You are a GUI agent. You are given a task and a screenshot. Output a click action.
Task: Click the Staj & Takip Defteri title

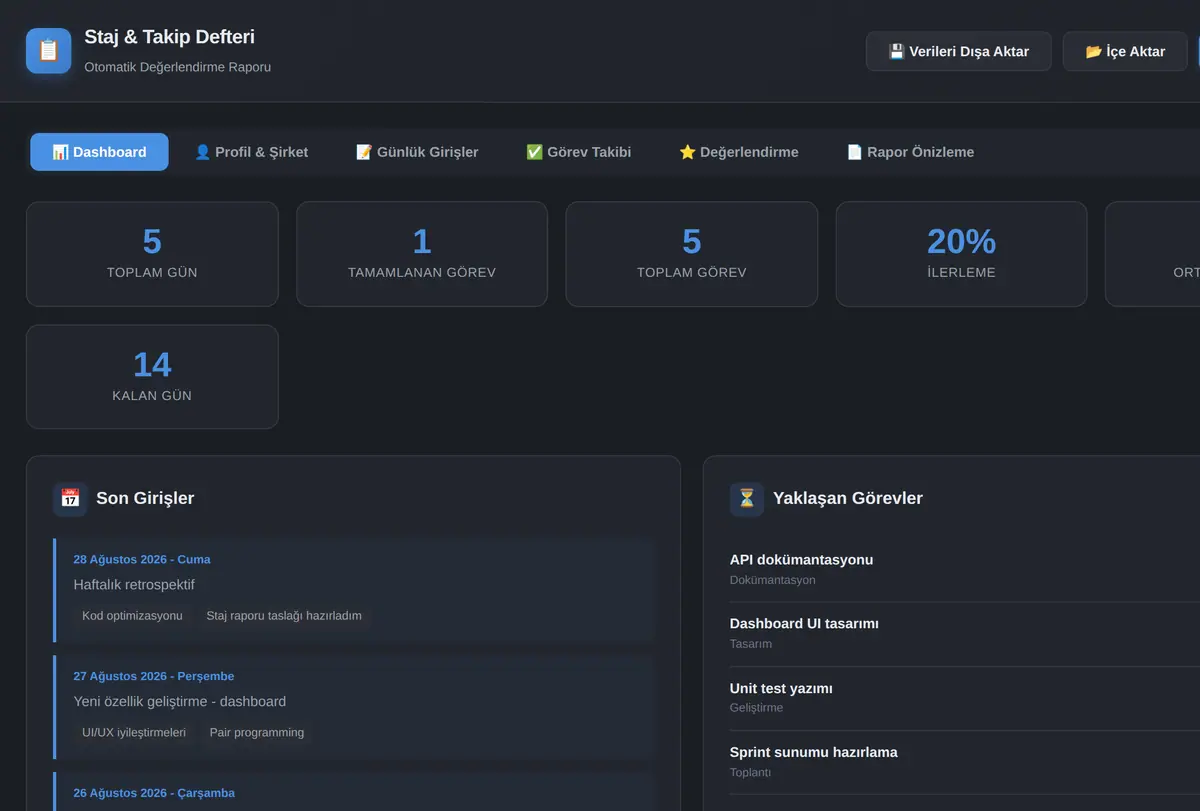(x=170, y=37)
